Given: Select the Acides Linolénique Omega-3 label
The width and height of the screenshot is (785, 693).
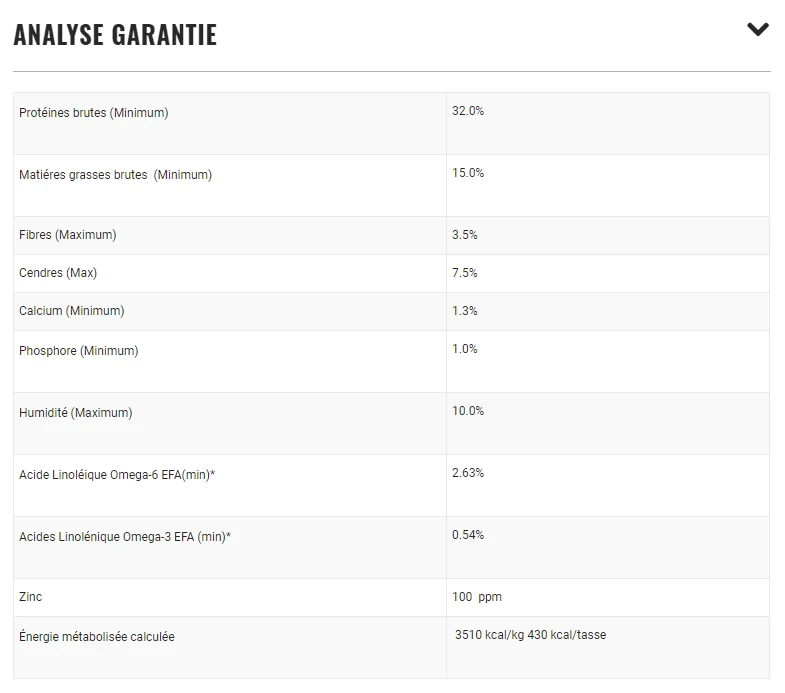Looking at the screenshot, I should point(125,537).
